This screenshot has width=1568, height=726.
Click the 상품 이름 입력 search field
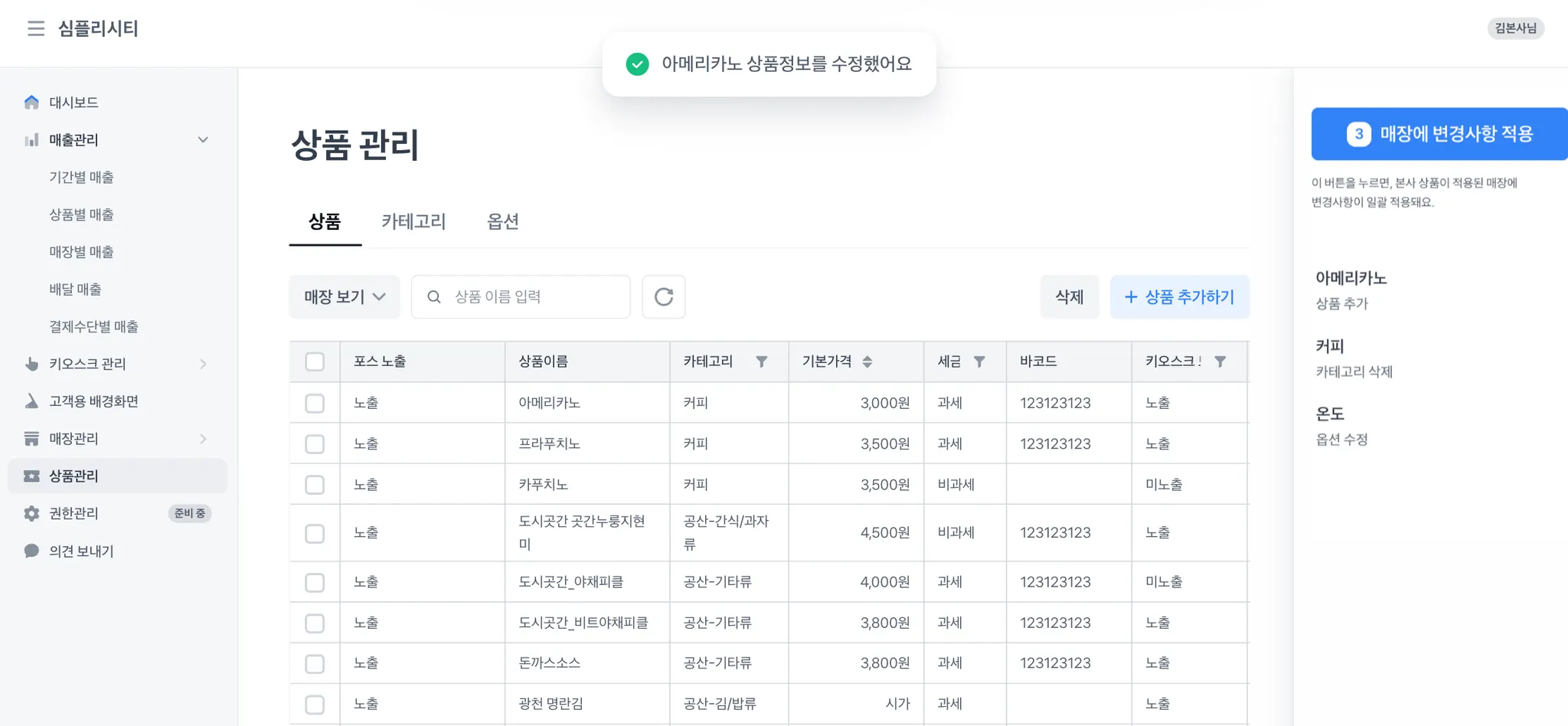pos(528,296)
